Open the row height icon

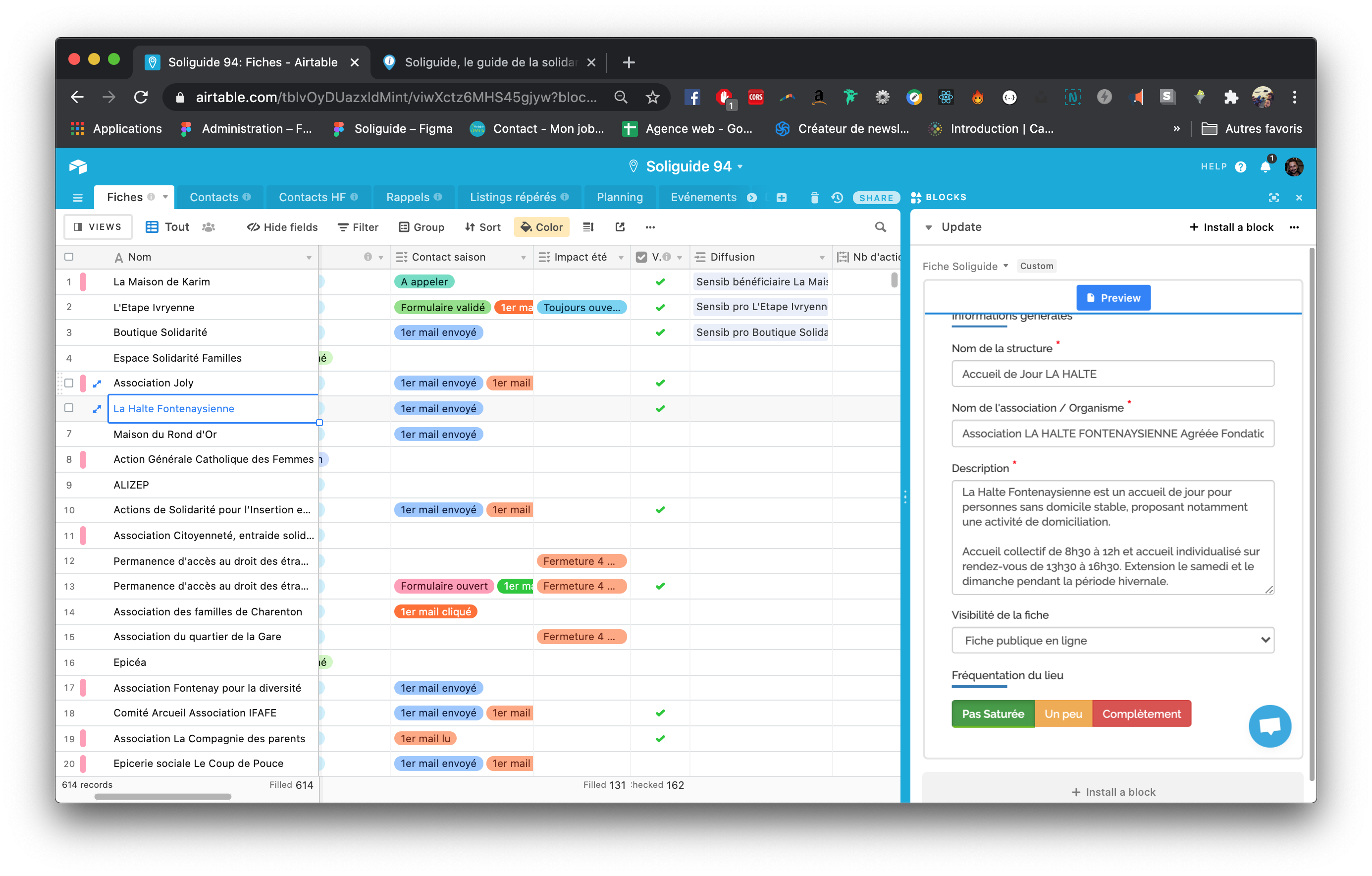[x=588, y=227]
